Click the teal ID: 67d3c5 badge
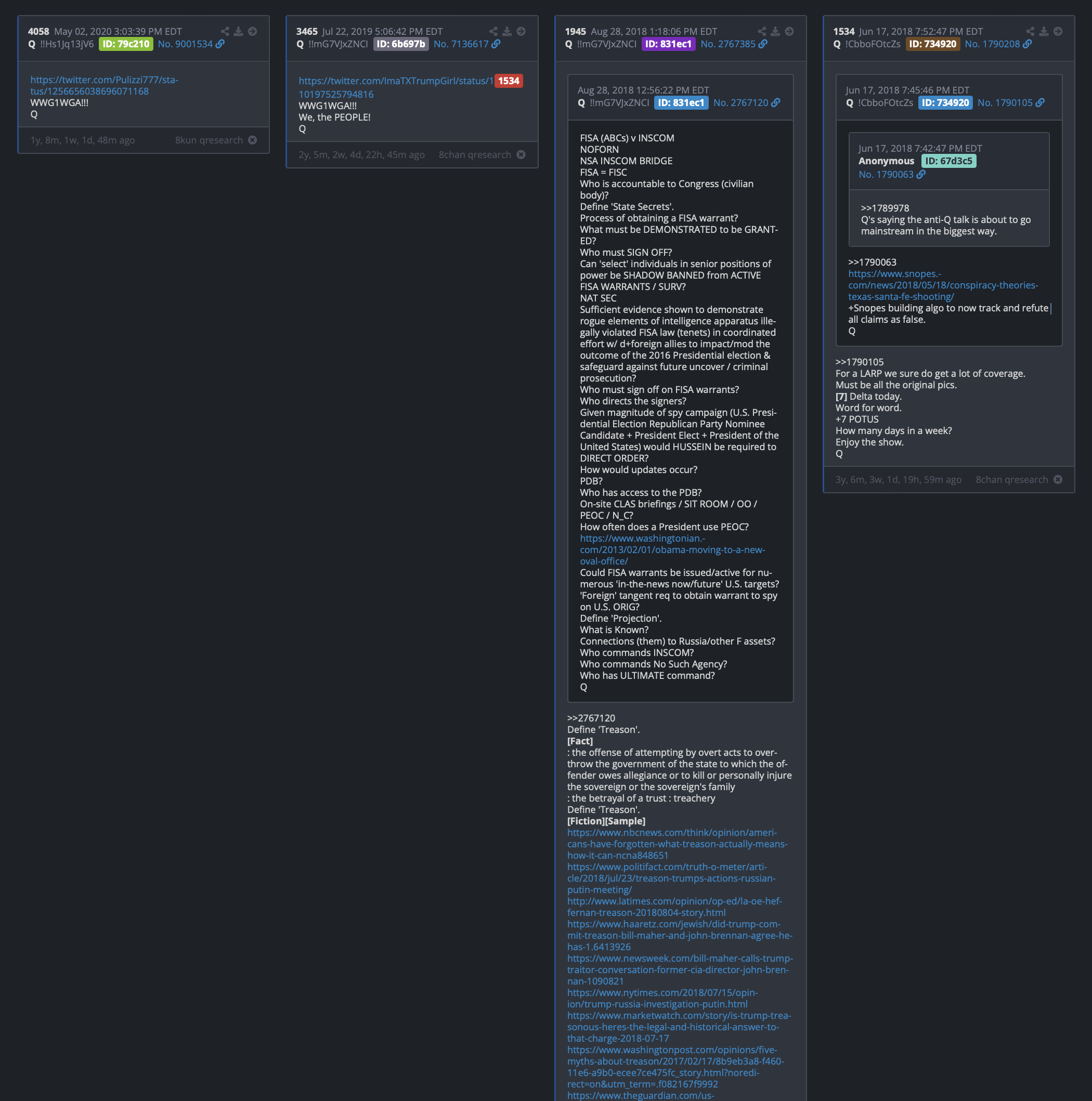Screen dimensions: 1092x1101 [949, 161]
